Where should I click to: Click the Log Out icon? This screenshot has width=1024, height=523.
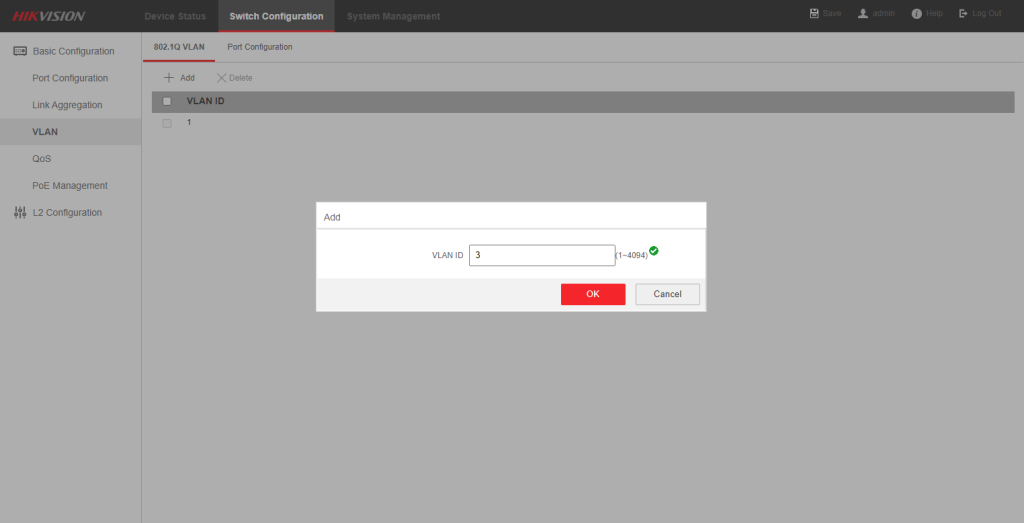963,13
